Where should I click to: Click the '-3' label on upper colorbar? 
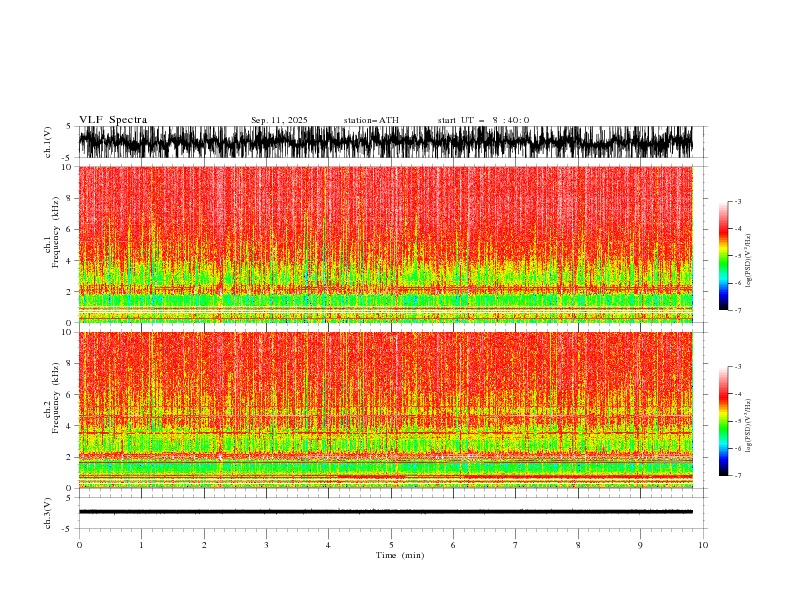click(737, 201)
